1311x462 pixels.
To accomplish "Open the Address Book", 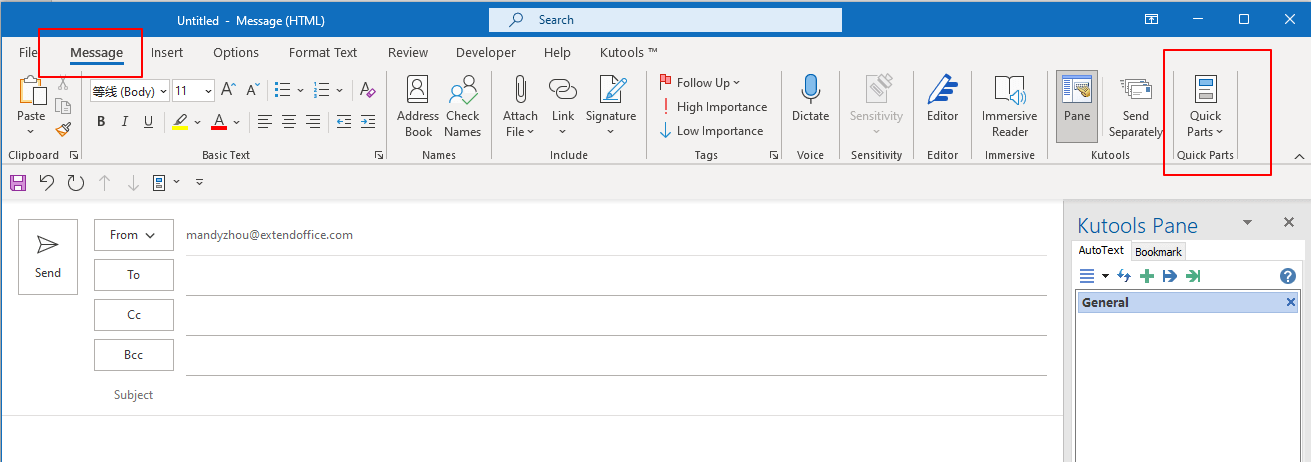I will [418, 105].
